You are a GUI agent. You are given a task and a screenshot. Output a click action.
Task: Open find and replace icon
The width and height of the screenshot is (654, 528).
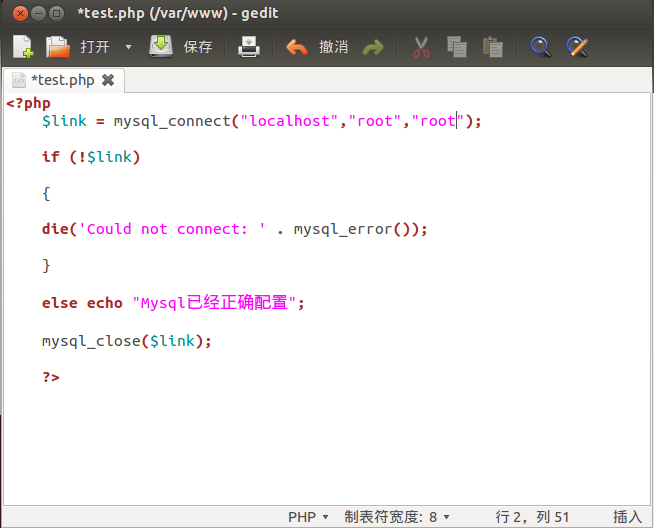click(577, 47)
